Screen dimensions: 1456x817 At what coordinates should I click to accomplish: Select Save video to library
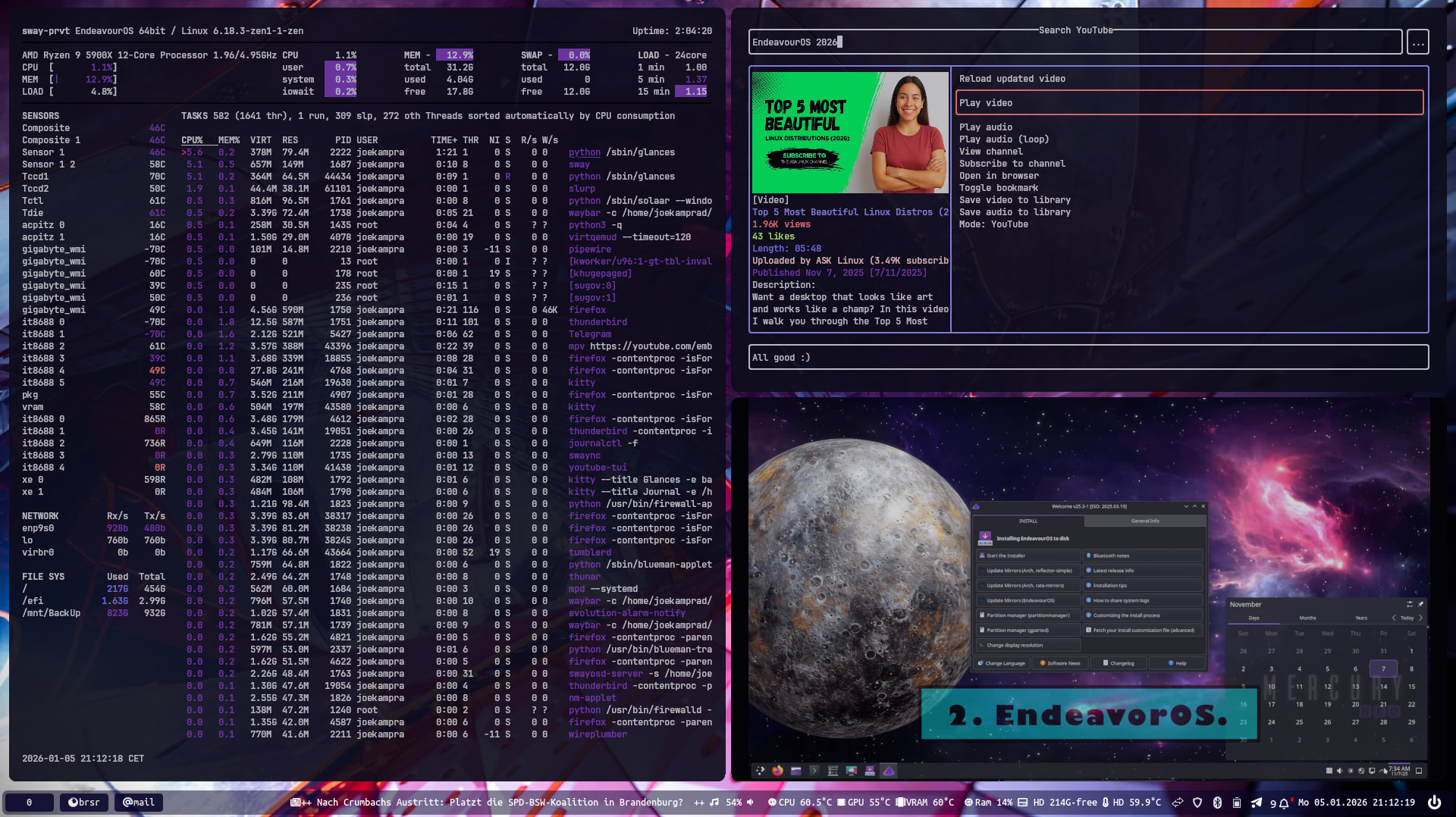pyautogui.click(x=1015, y=200)
